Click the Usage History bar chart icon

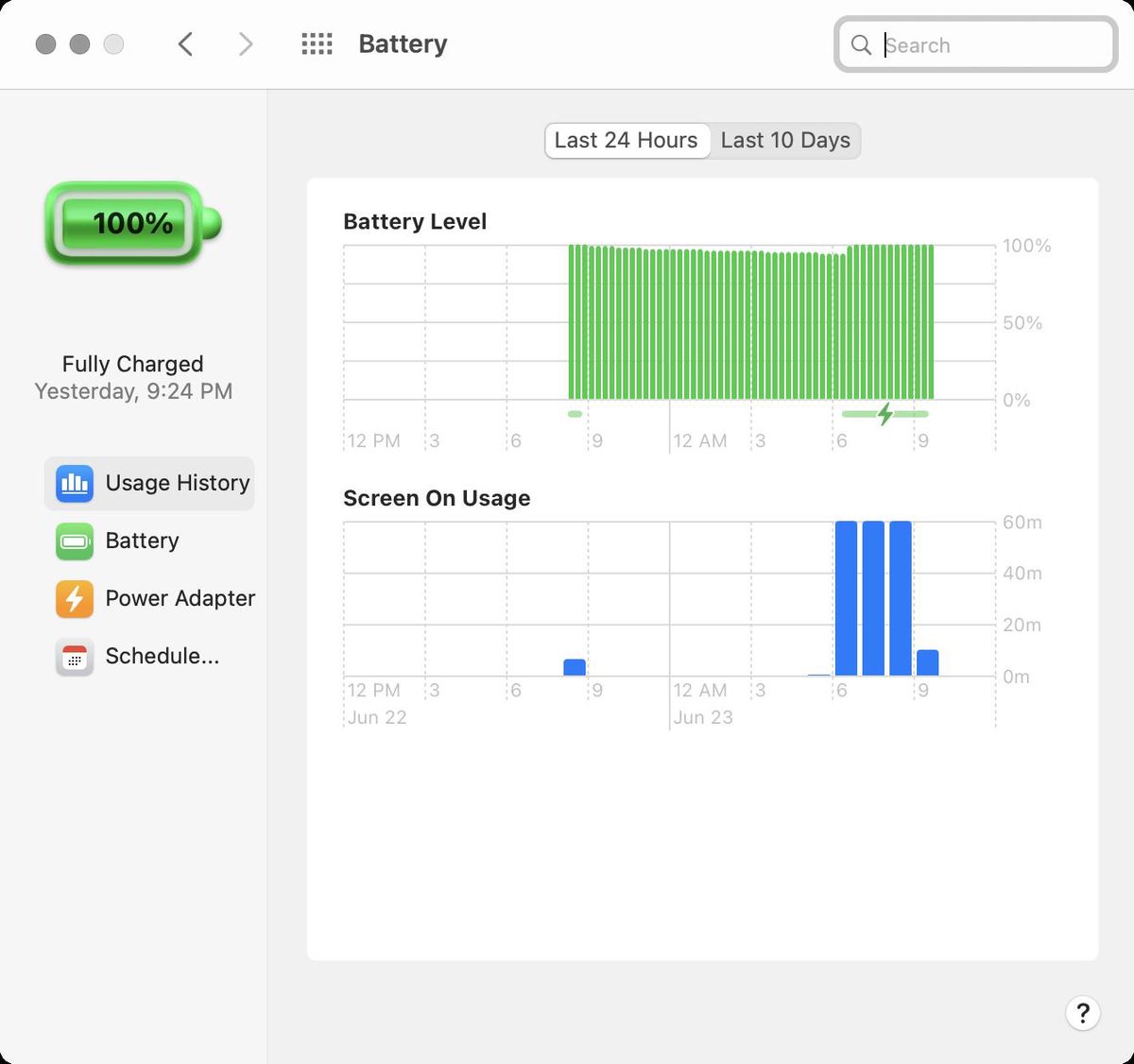75,483
